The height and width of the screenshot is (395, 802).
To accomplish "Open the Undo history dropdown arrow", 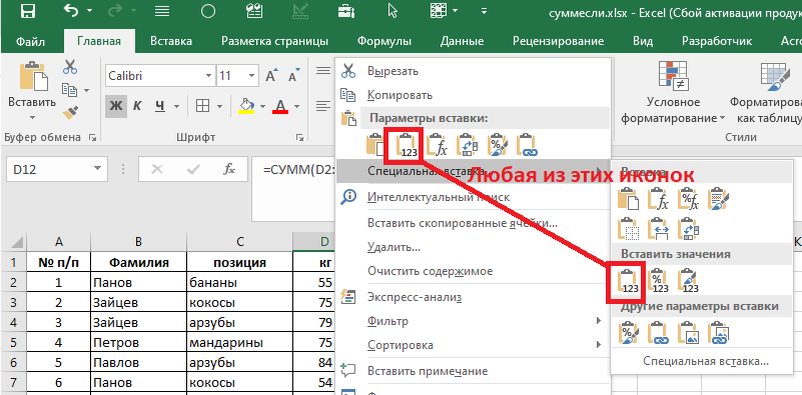I will pos(91,11).
